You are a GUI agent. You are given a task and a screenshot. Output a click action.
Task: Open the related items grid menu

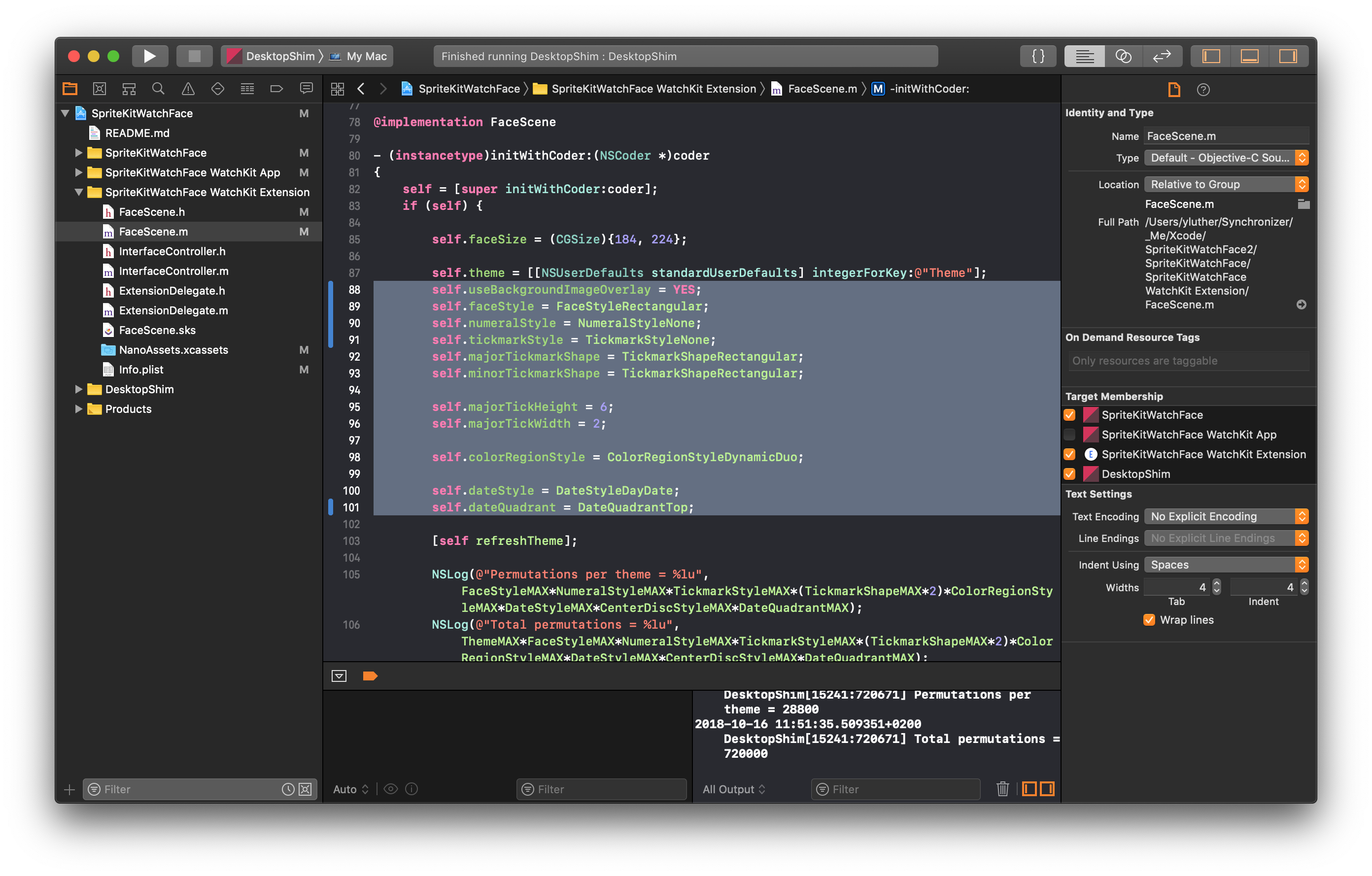337,88
